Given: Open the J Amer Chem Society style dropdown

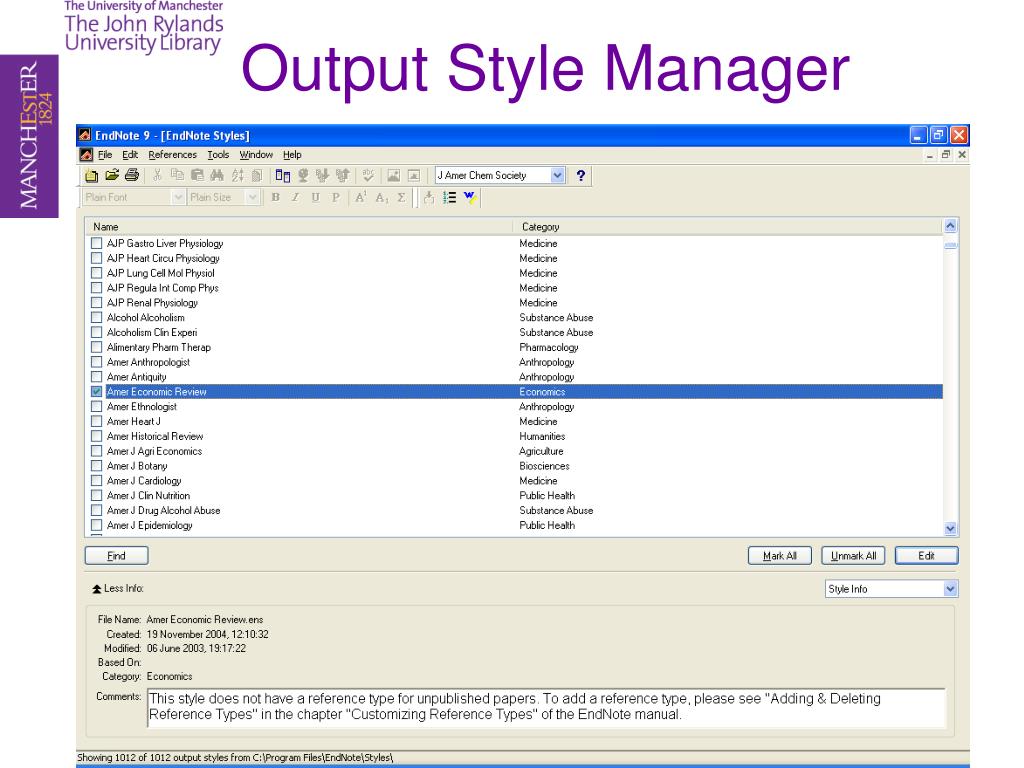Looking at the screenshot, I should [557, 175].
